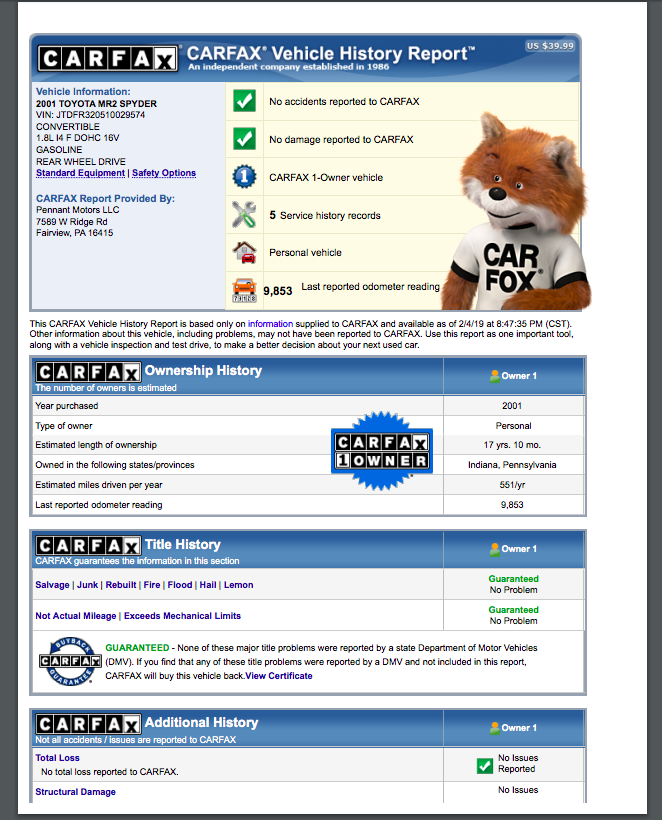The height and width of the screenshot is (820, 662).
Task: Click the CARFAX logo in Ownership History header
Action: point(88,372)
